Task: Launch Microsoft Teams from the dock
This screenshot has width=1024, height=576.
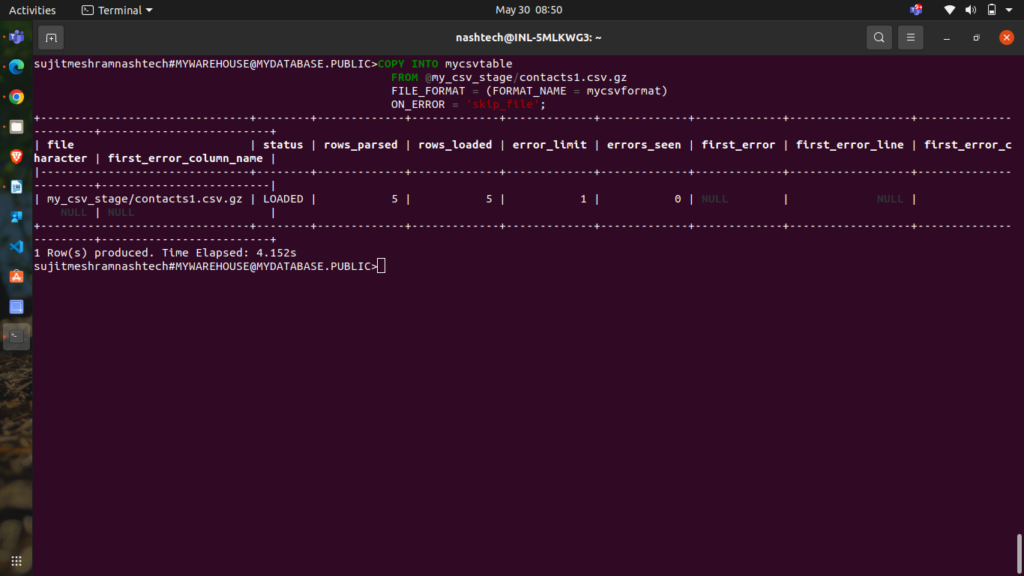Action: click(x=16, y=37)
